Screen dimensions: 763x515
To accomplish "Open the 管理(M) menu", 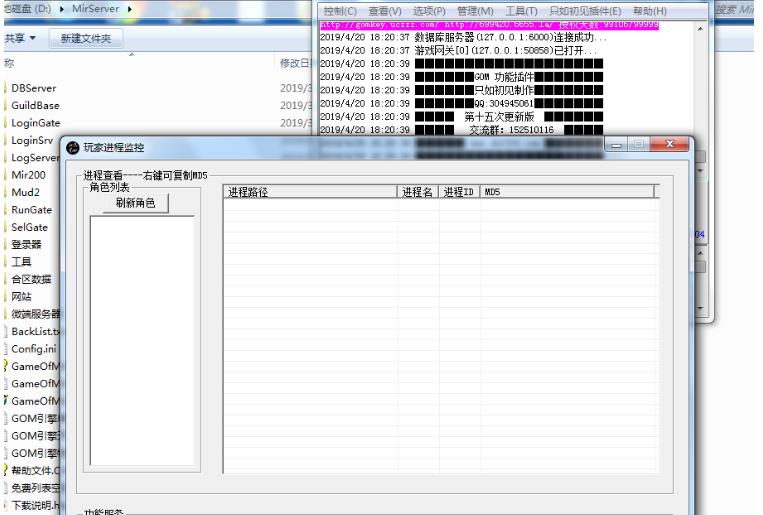I will (477, 10).
